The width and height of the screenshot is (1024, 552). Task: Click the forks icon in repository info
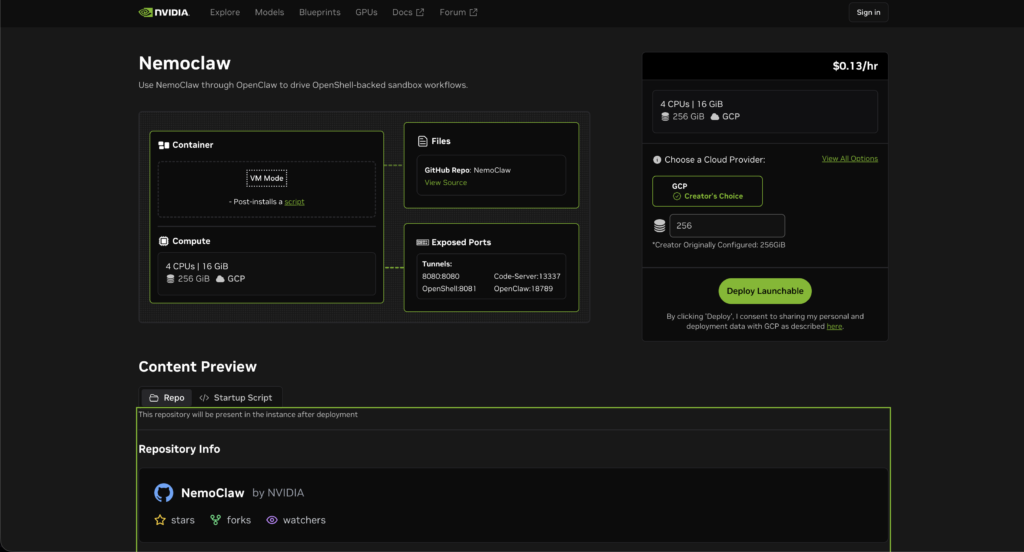point(216,520)
